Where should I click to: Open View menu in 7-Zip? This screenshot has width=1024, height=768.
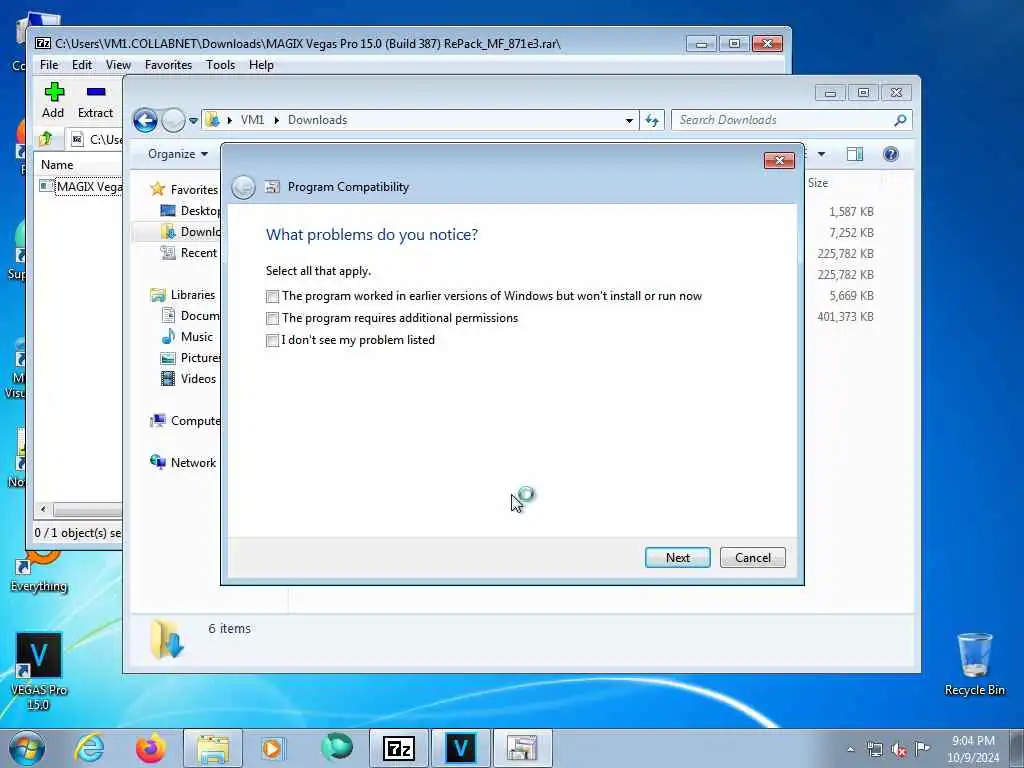[x=118, y=65]
